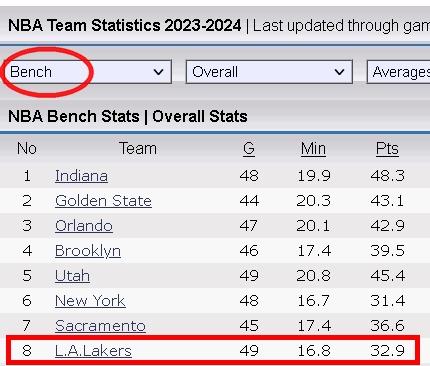
Task: Open the Indiana team link
Action: tap(81, 176)
